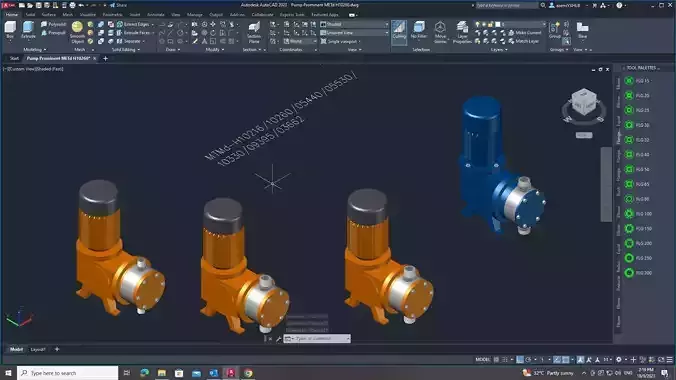
Task: Click the Open file icon in Quick Access
Action: [30, 5]
